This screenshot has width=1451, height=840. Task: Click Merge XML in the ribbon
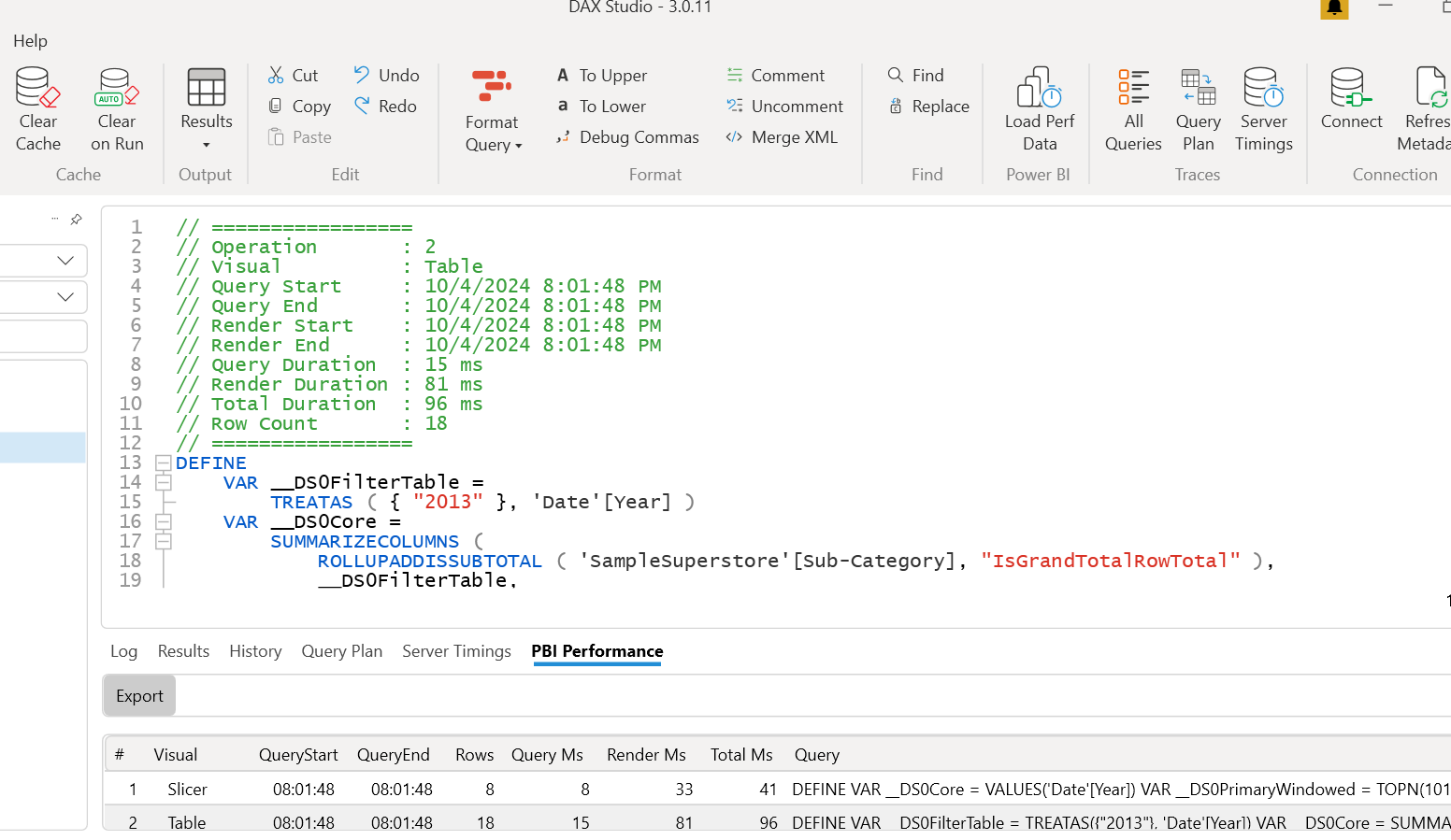point(782,137)
